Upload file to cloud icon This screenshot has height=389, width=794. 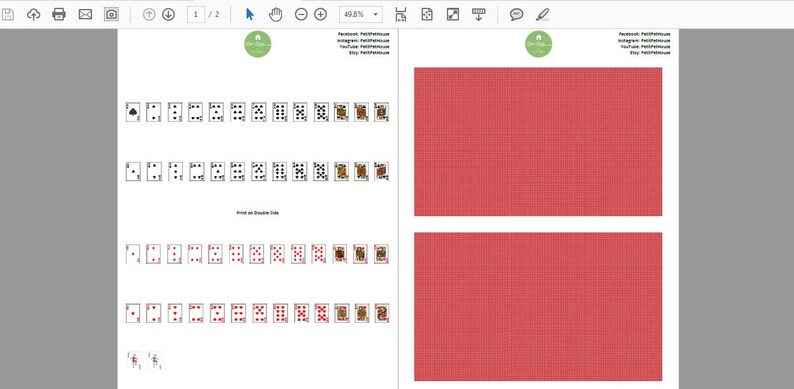click(x=33, y=14)
